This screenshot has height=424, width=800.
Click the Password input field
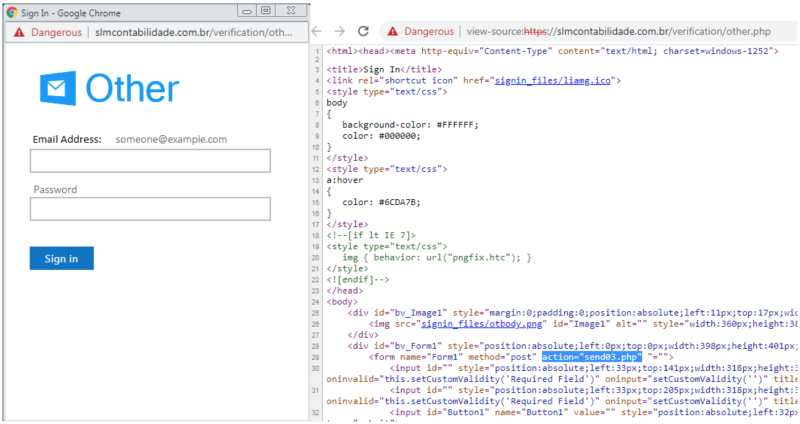coord(150,209)
